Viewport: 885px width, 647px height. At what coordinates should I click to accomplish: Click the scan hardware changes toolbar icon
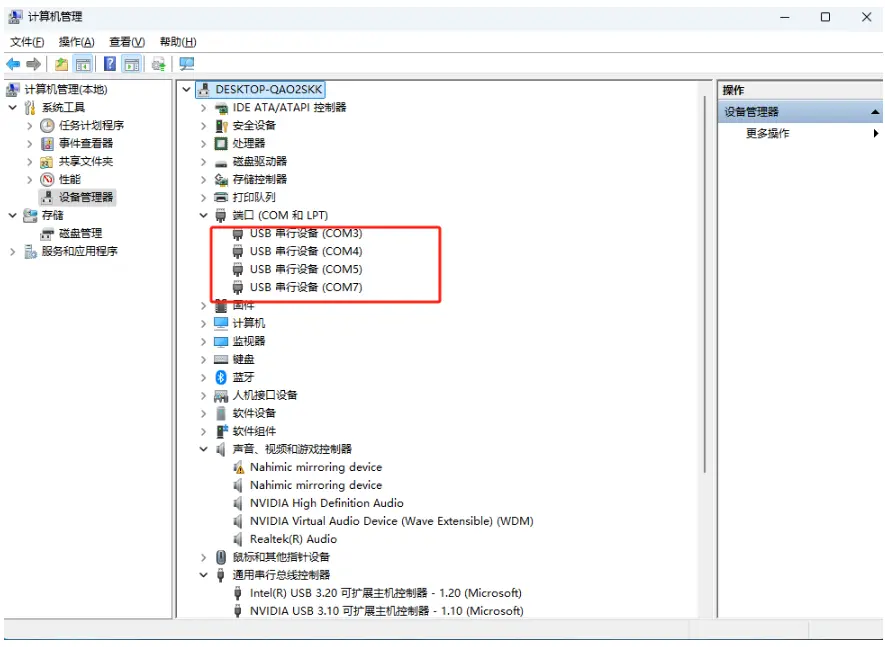(x=159, y=64)
